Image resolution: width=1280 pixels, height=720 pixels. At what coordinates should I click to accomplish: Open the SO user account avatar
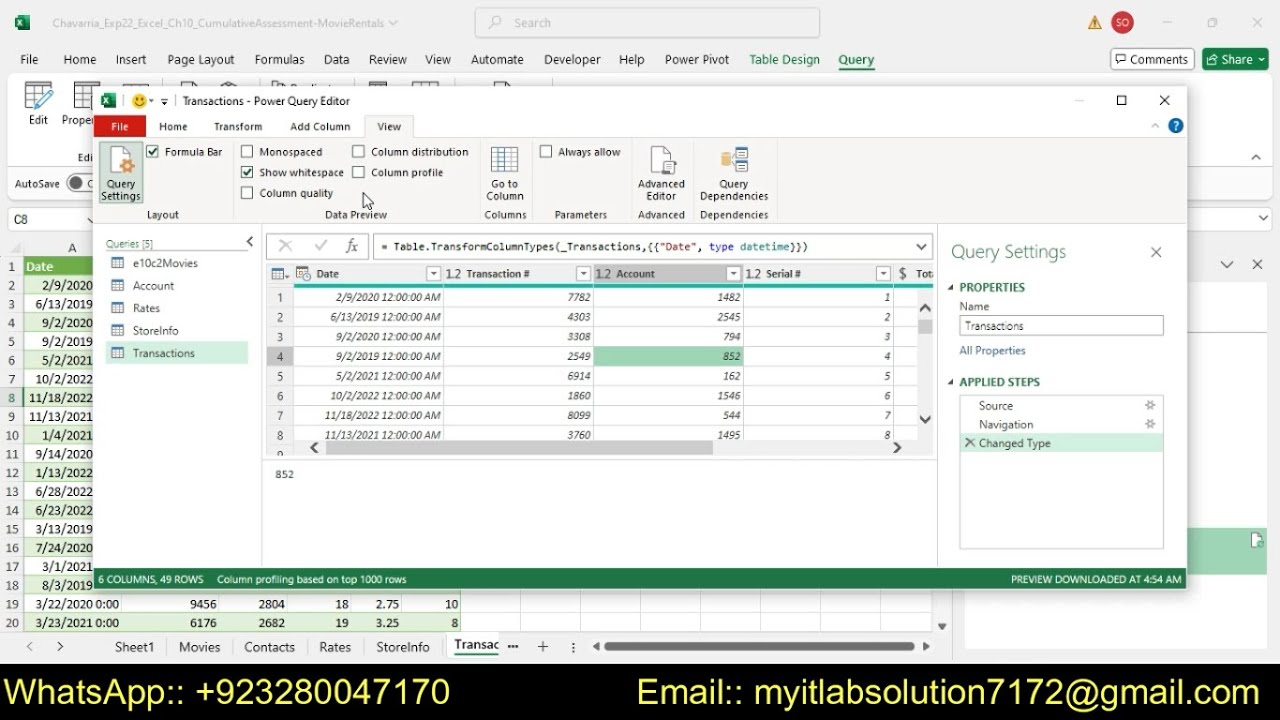pyautogui.click(x=1122, y=22)
